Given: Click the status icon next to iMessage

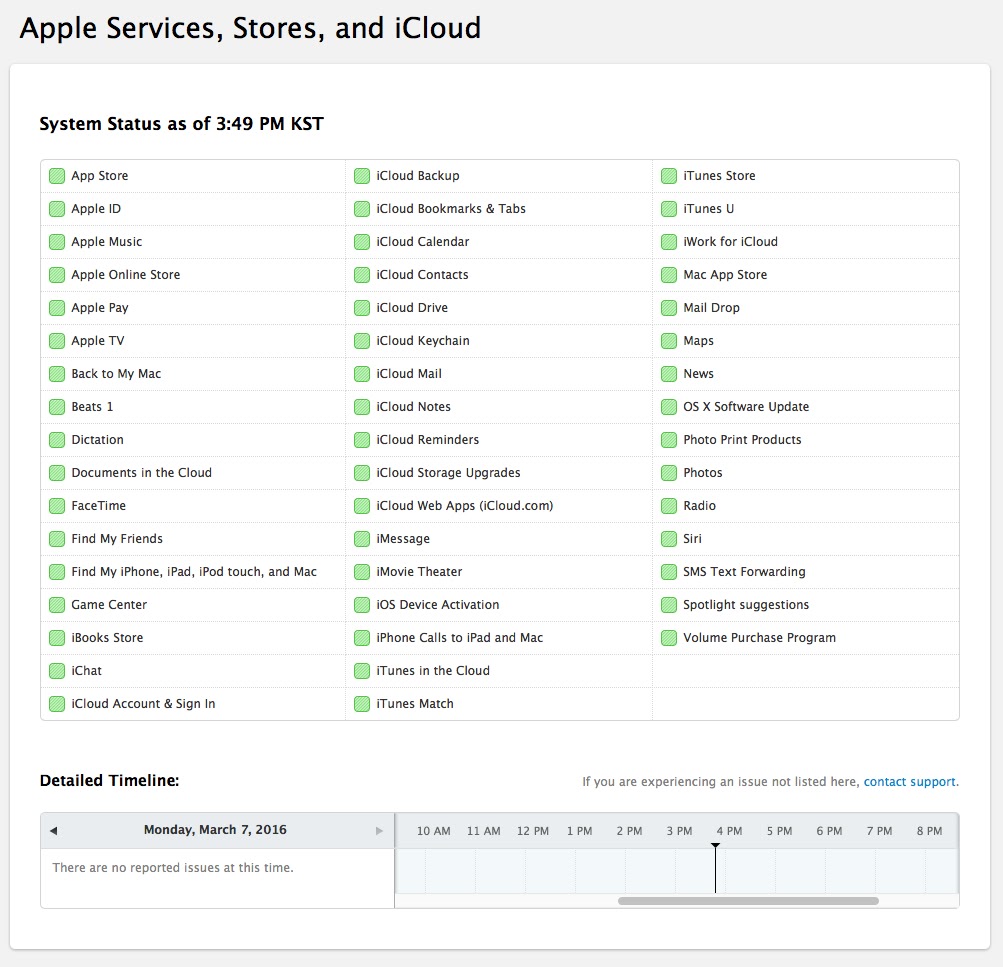Looking at the screenshot, I should point(362,539).
